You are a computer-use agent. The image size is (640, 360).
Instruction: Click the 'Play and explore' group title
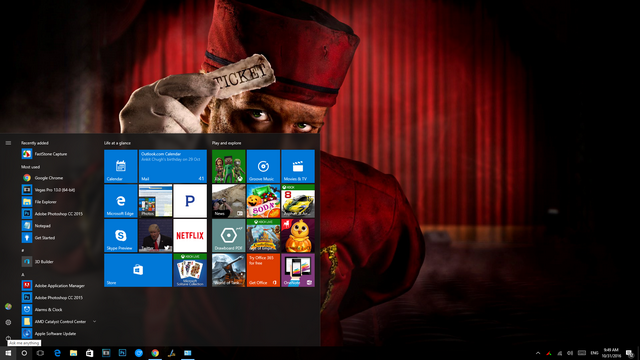226,143
